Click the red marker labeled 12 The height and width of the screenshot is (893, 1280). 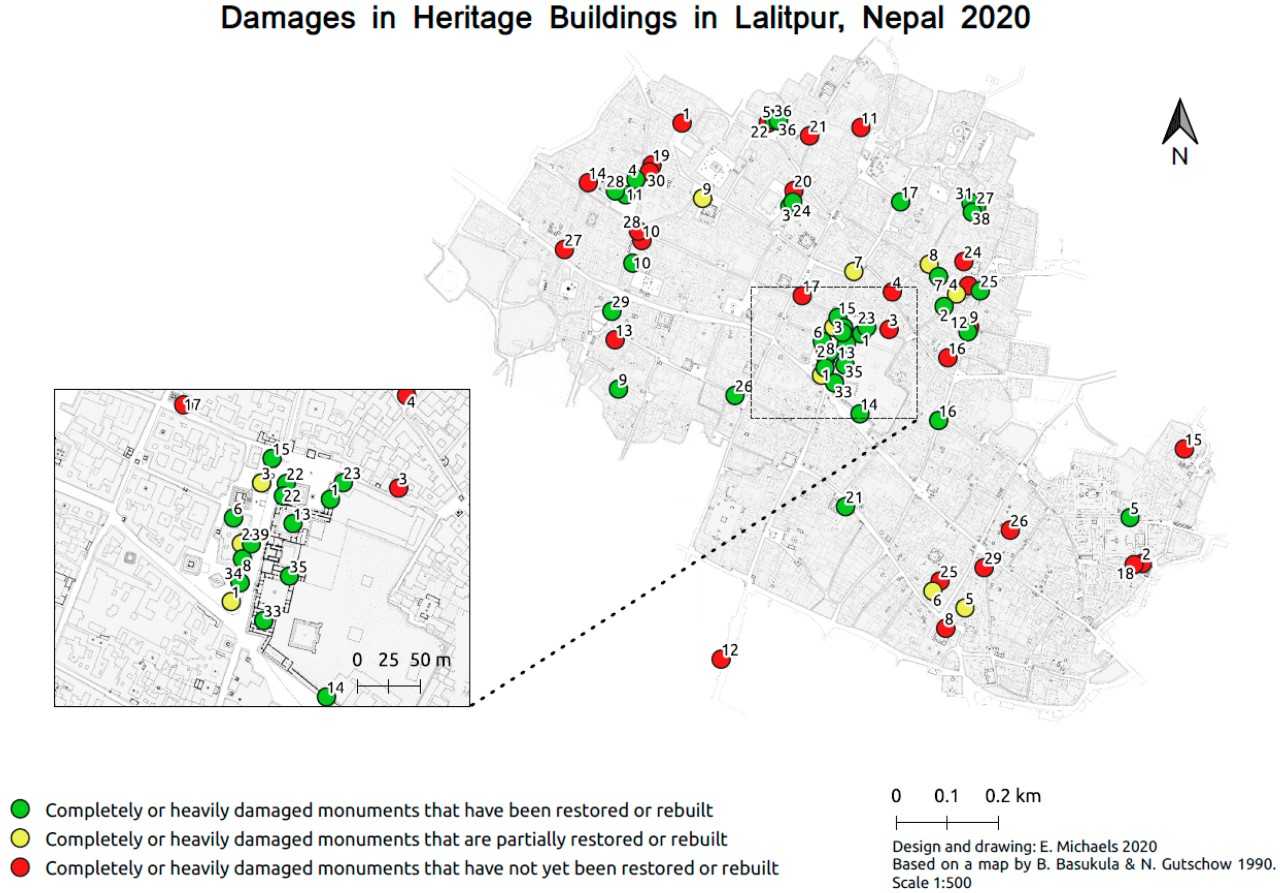pyautogui.click(x=720, y=659)
